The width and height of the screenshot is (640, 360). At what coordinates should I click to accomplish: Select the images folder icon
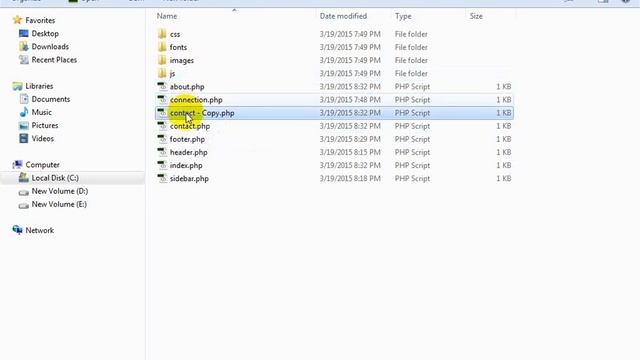(162, 60)
